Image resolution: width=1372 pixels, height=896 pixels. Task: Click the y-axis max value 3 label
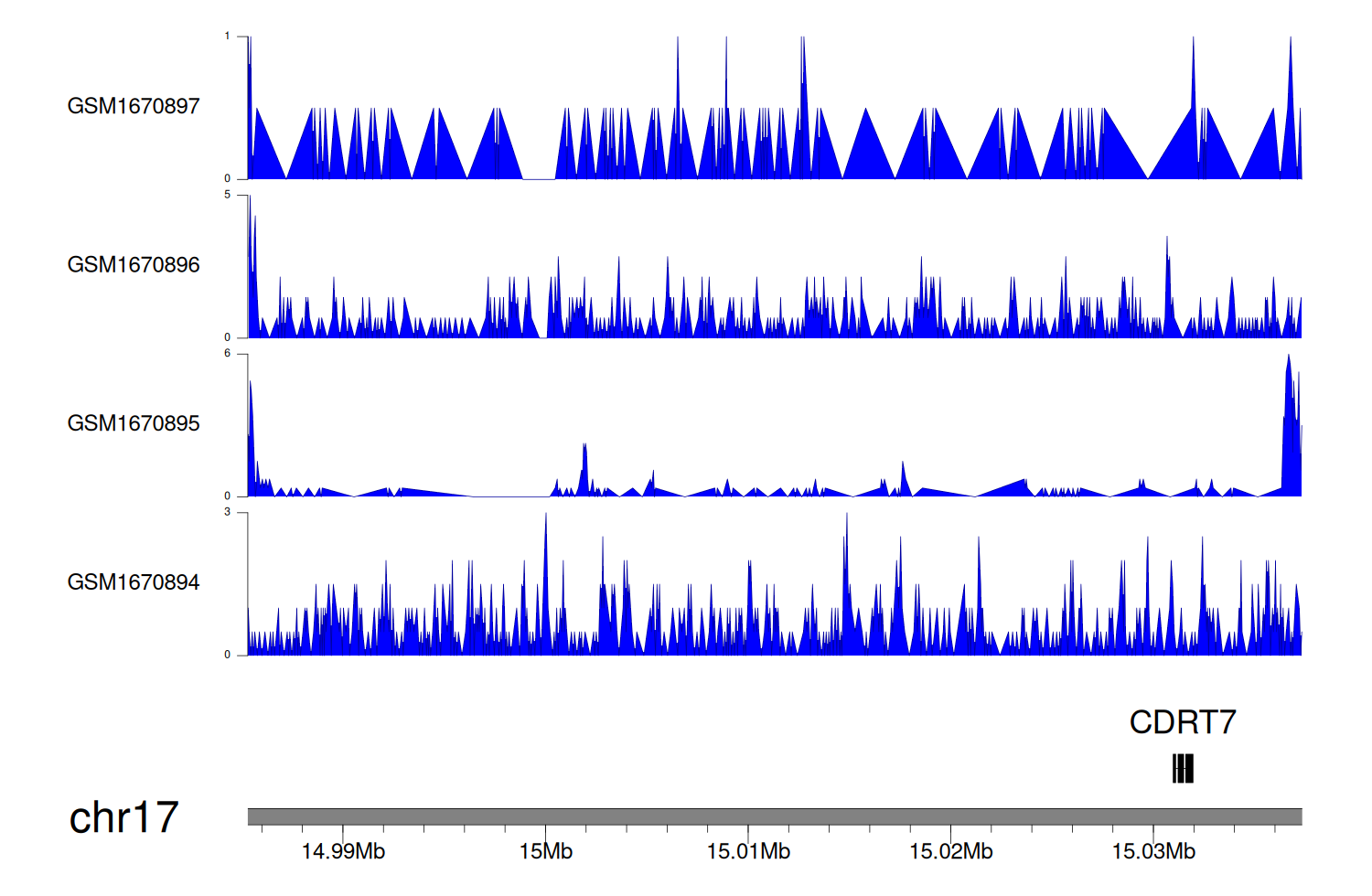pyautogui.click(x=228, y=512)
